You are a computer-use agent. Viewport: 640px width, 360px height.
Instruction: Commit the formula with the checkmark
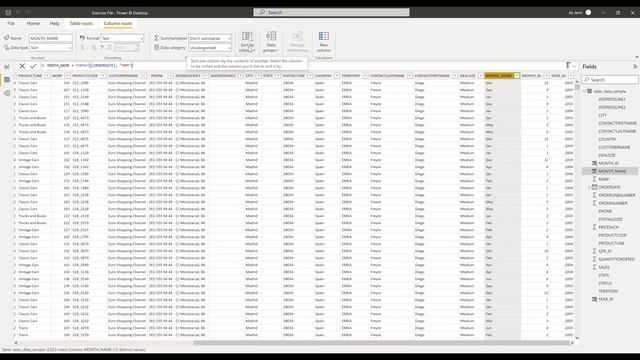(x=33, y=66)
